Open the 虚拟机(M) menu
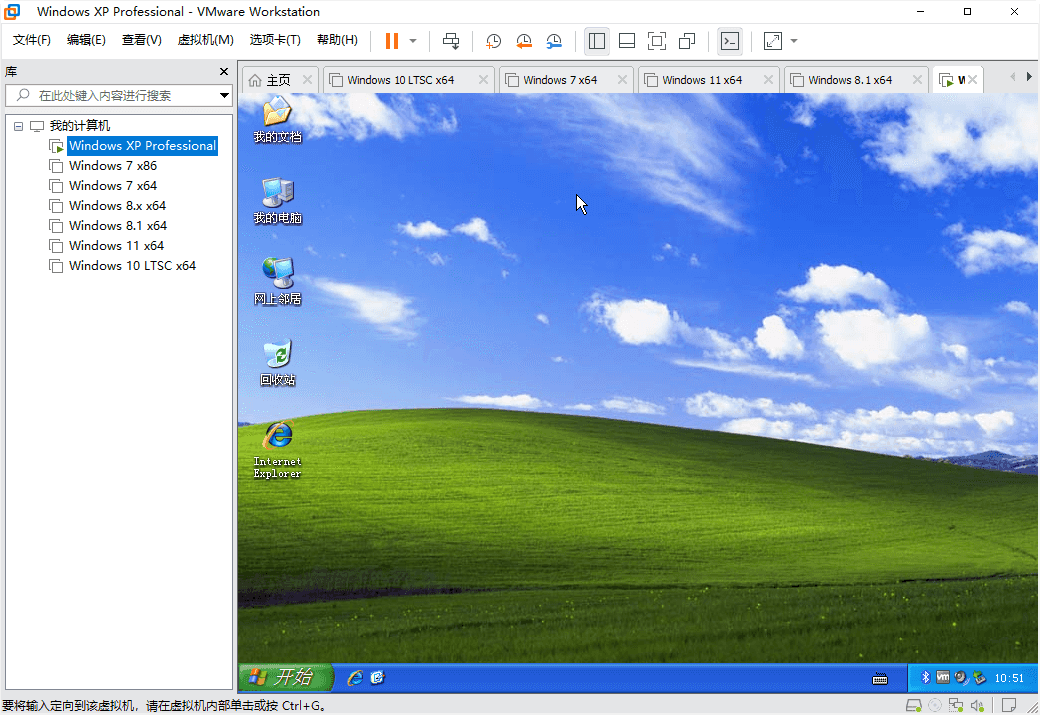This screenshot has width=1040, height=715. pyautogui.click(x=205, y=40)
